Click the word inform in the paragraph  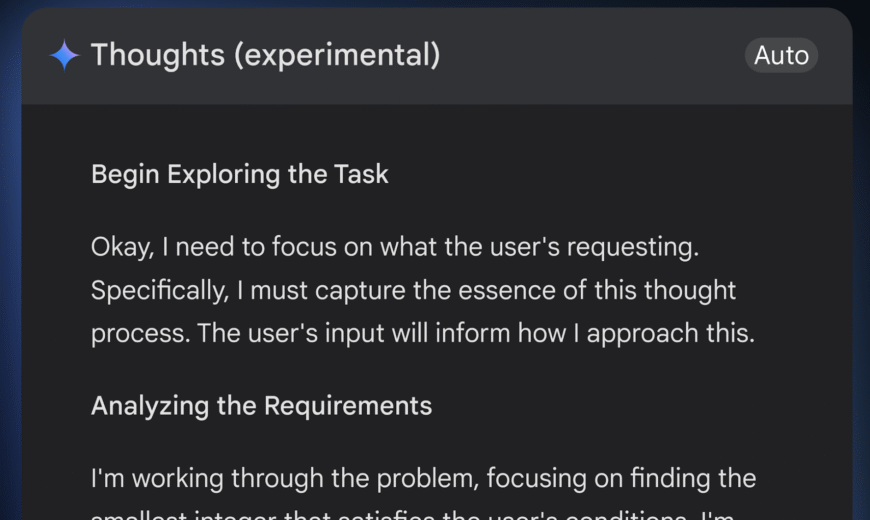click(472, 334)
